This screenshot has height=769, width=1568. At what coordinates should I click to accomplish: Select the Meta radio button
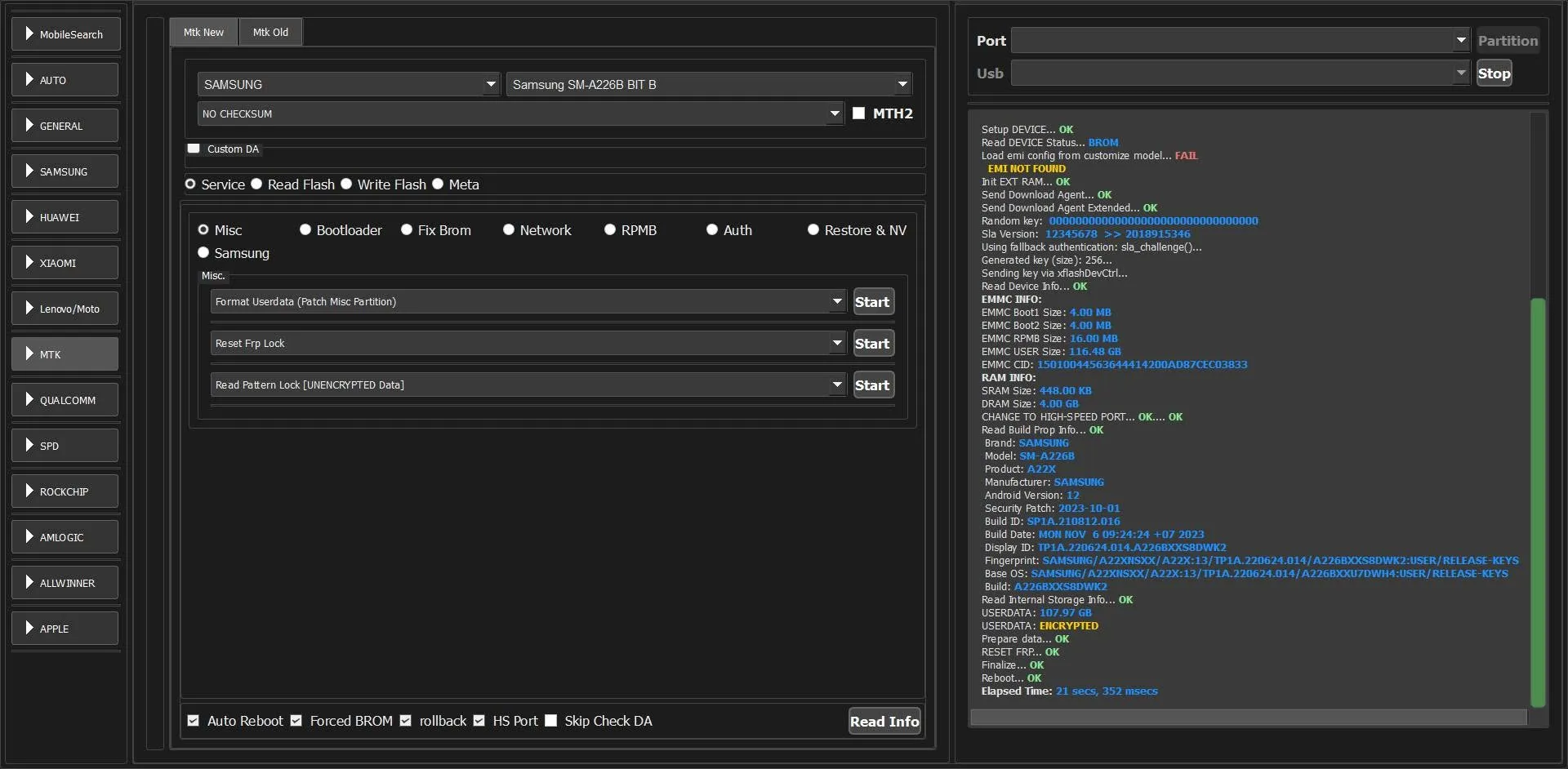(x=438, y=184)
